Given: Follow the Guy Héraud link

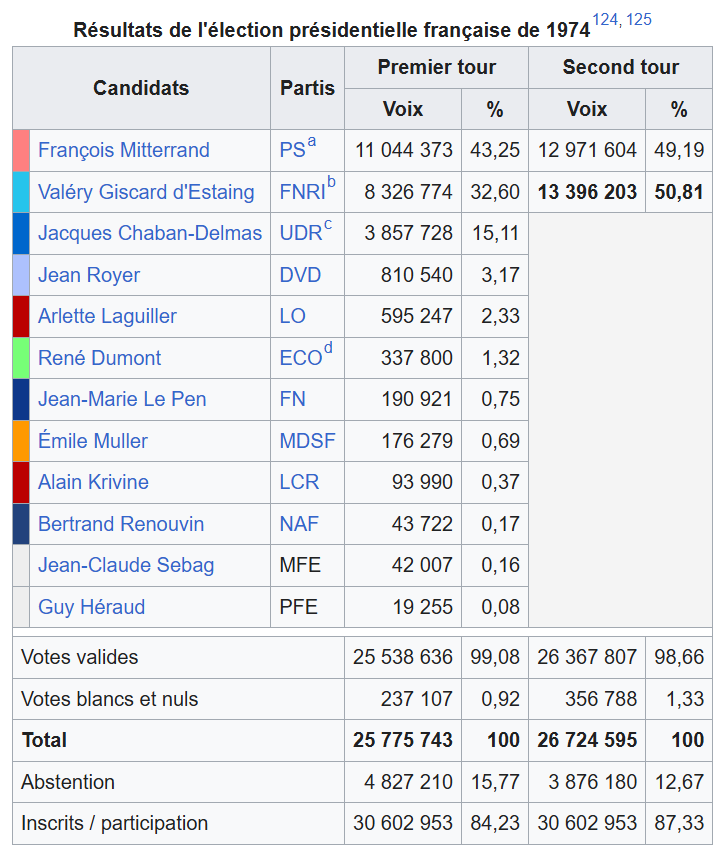Looking at the screenshot, I should tap(91, 607).
